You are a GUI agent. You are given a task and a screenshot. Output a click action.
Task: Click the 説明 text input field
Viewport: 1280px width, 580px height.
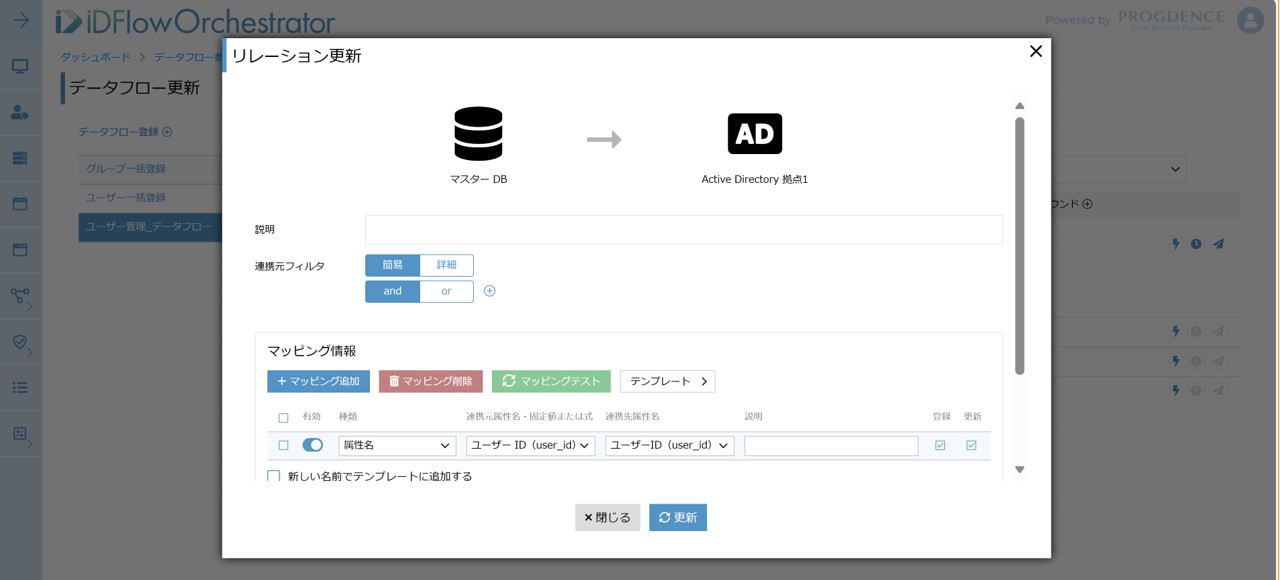pyautogui.click(x=683, y=229)
